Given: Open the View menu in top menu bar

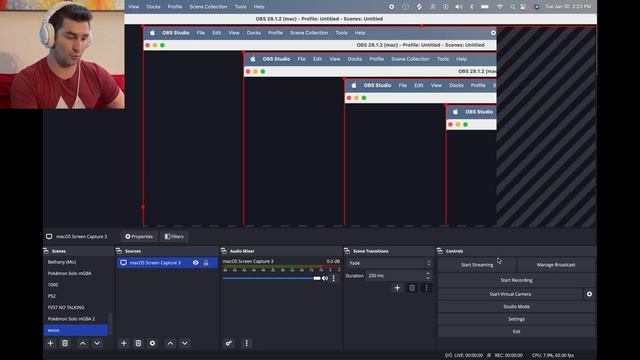Looking at the screenshot, I should [x=133, y=7].
